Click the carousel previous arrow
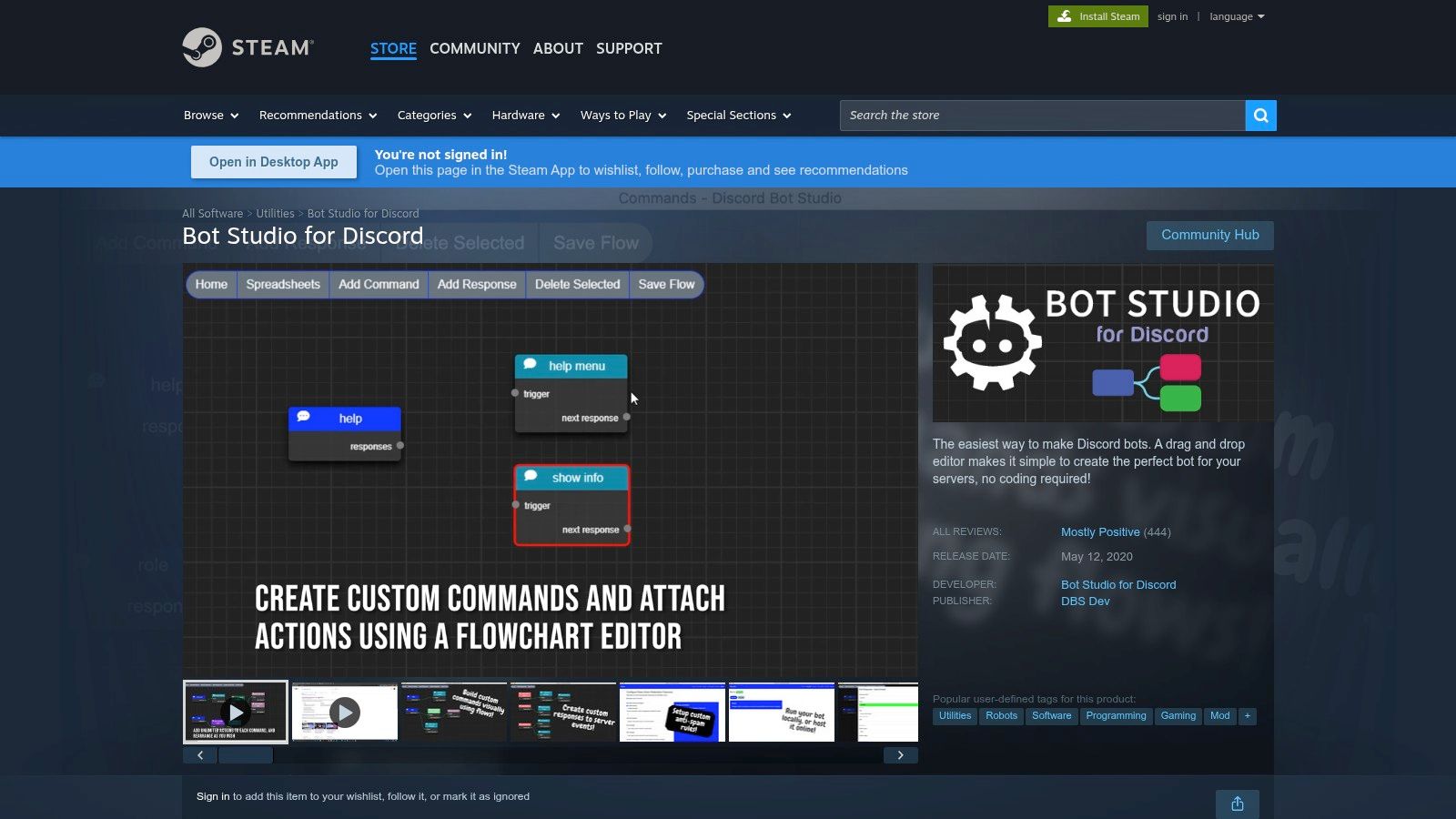 coord(200,755)
